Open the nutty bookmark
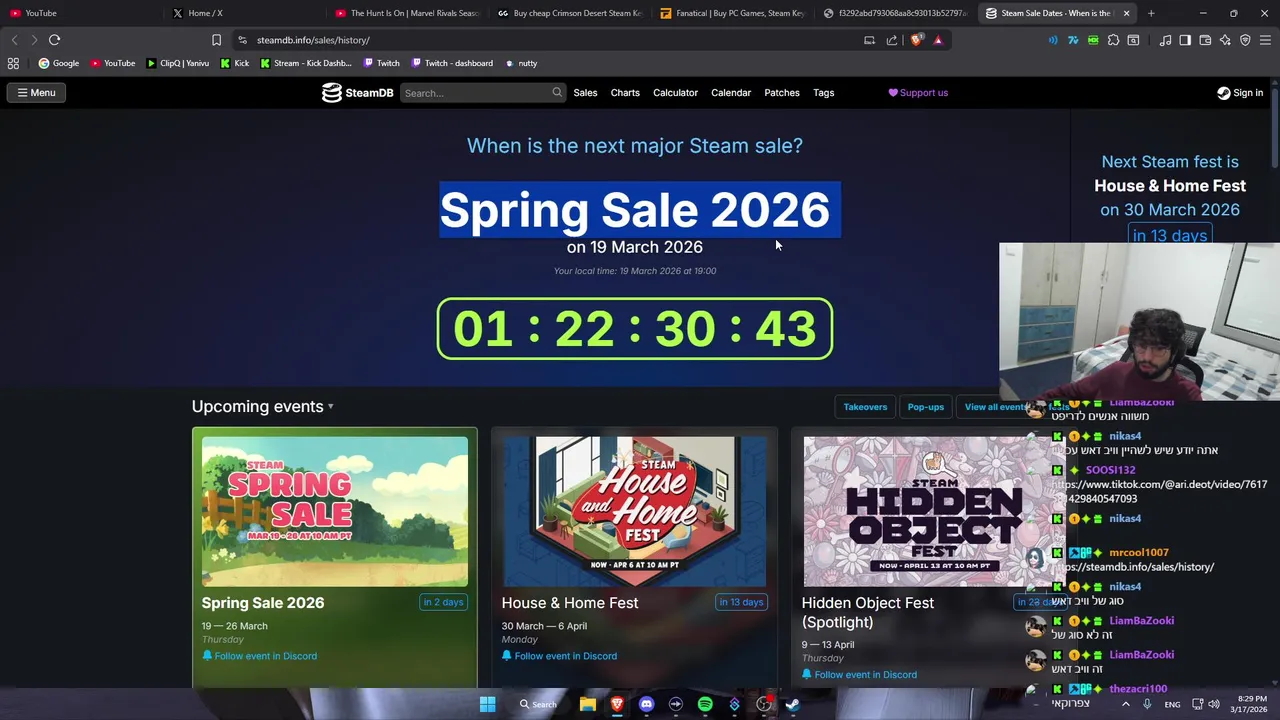 (522, 63)
